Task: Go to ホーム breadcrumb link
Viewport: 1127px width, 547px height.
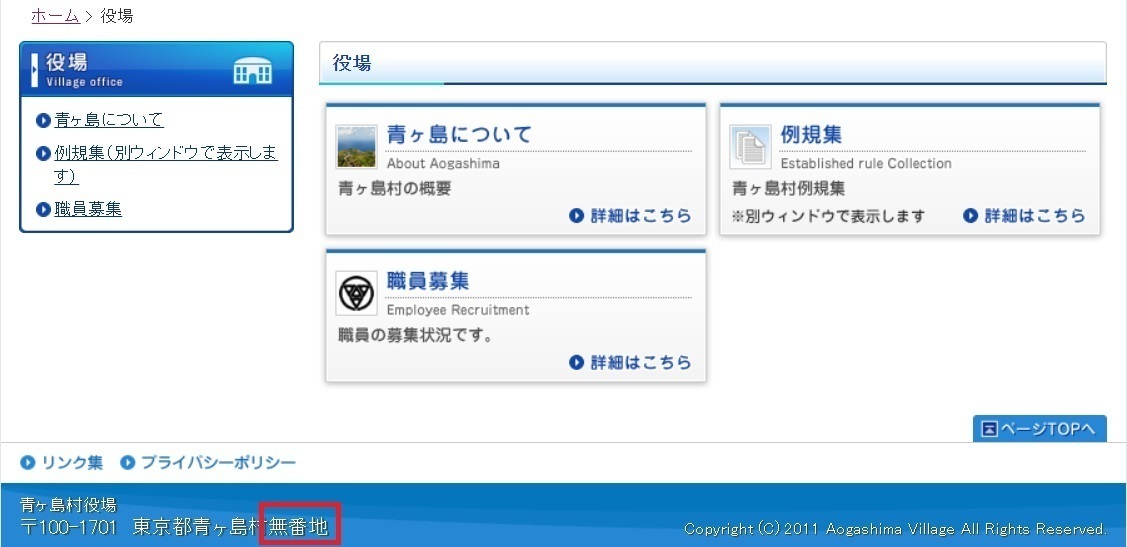Action: tap(55, 16)
